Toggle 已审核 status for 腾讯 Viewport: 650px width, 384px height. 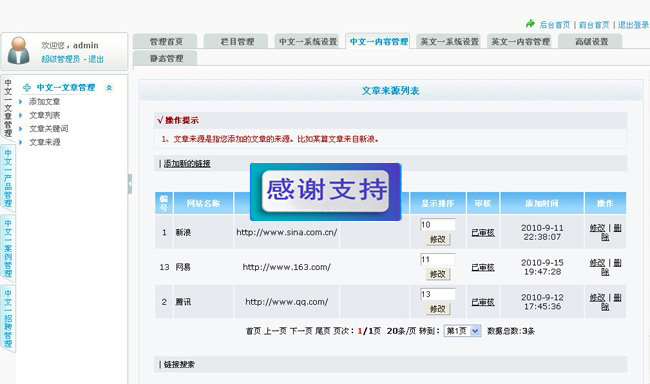[483, 302]
